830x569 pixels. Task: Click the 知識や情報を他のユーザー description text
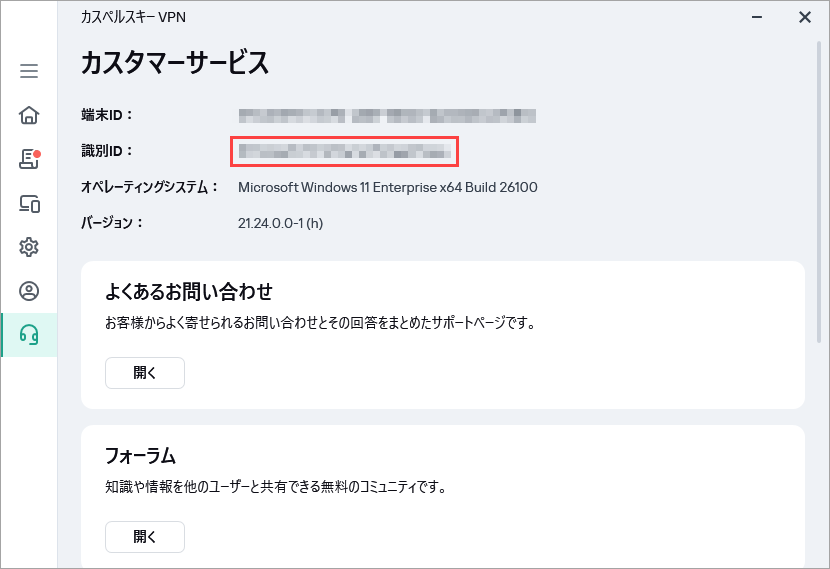tap(276, 486)
